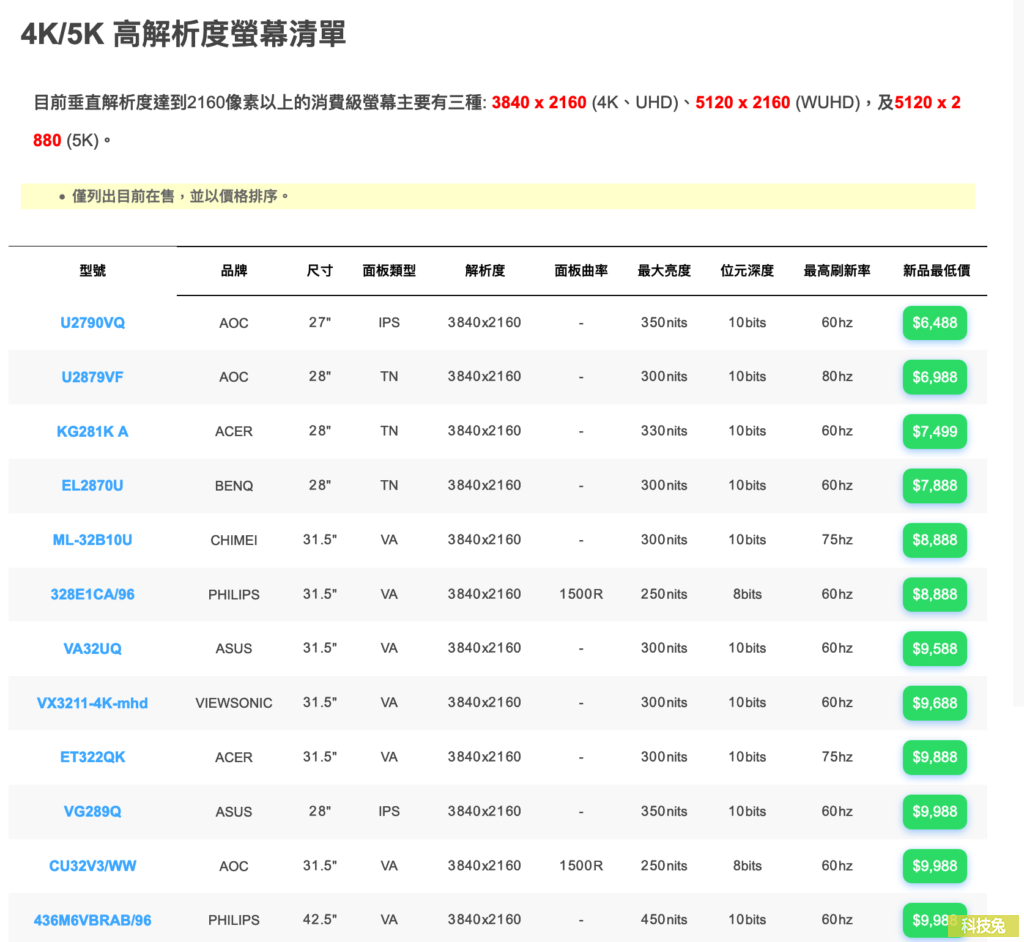Click 75hz in ET322QK row

point(837,757)
